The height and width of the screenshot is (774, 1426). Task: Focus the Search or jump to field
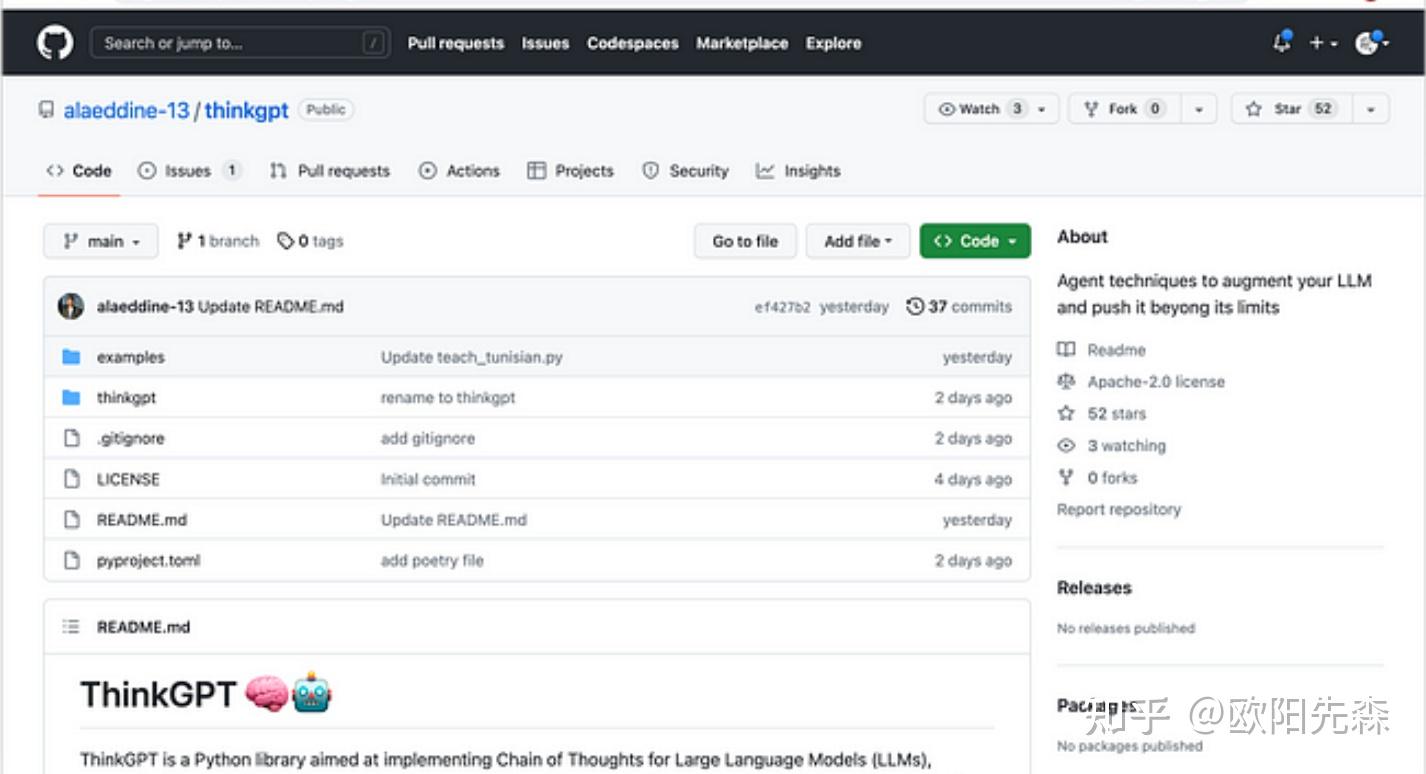pos(240,43)
